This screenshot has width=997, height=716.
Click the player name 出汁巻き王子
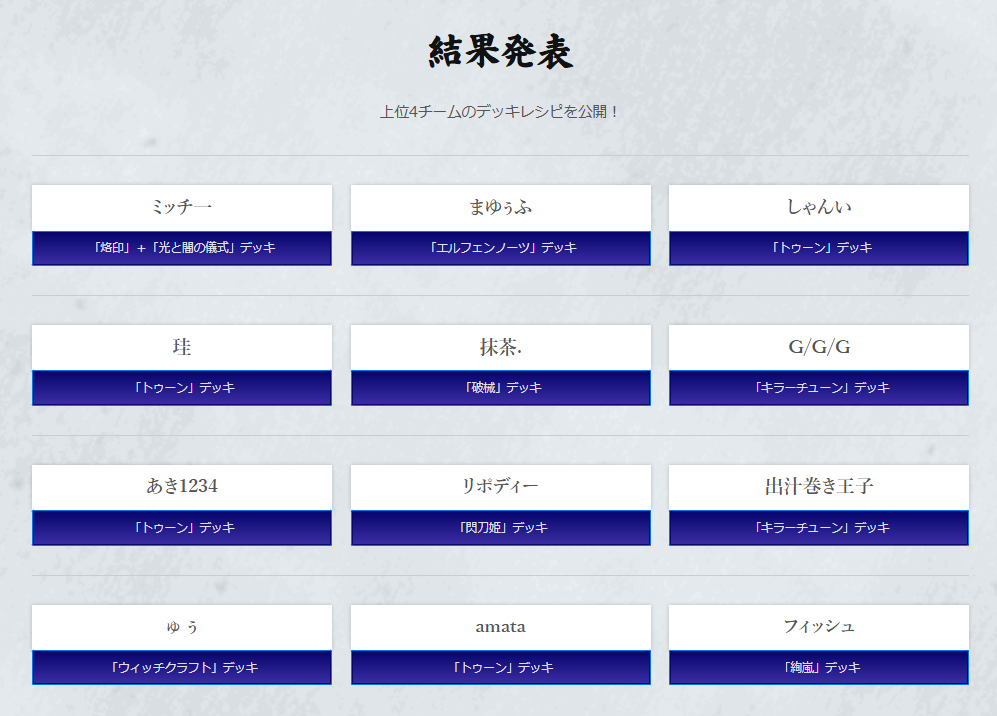point(819,486)
